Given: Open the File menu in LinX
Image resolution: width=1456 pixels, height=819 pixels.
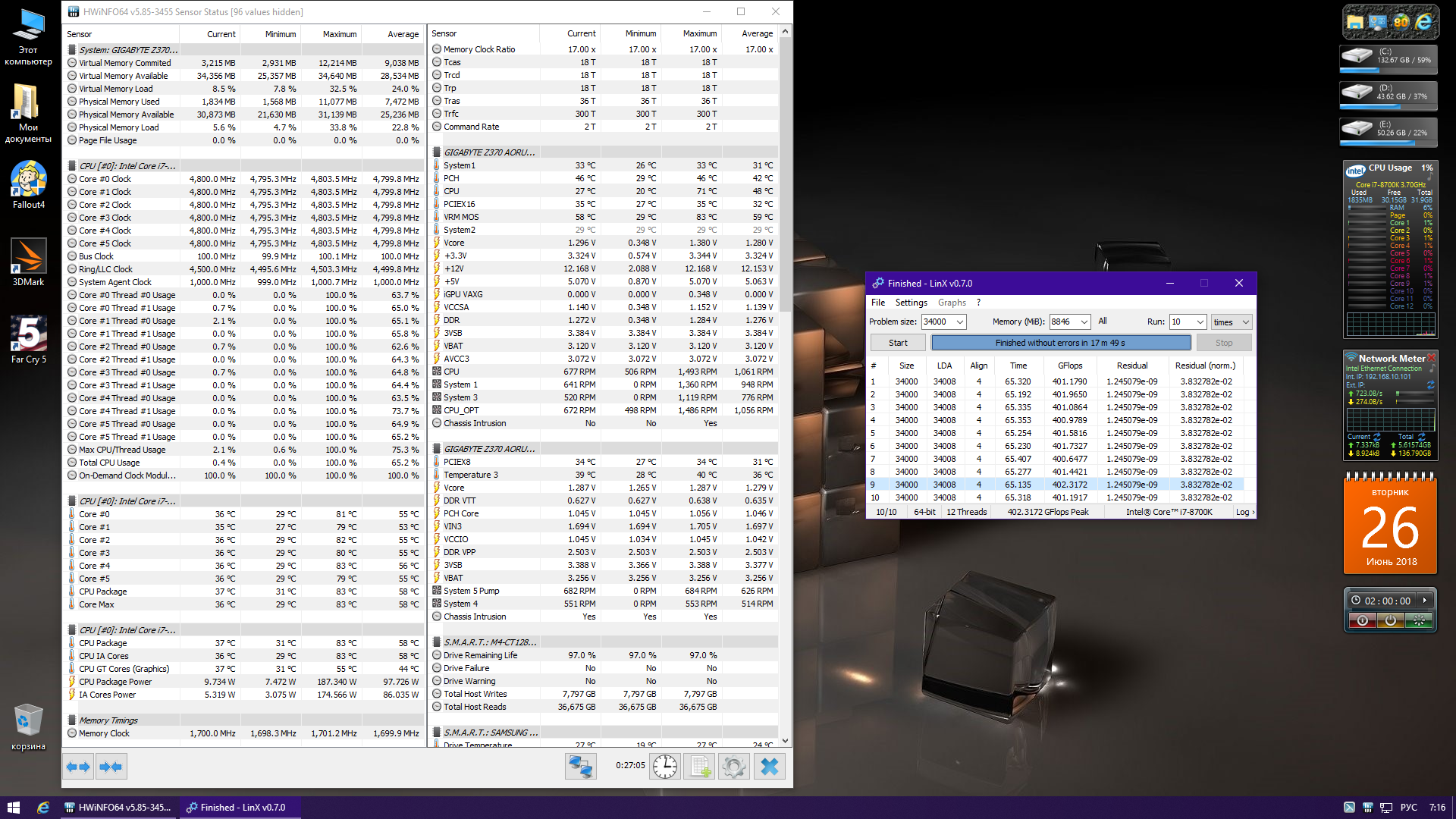Looking at the screenshot, I should [877, 302].
